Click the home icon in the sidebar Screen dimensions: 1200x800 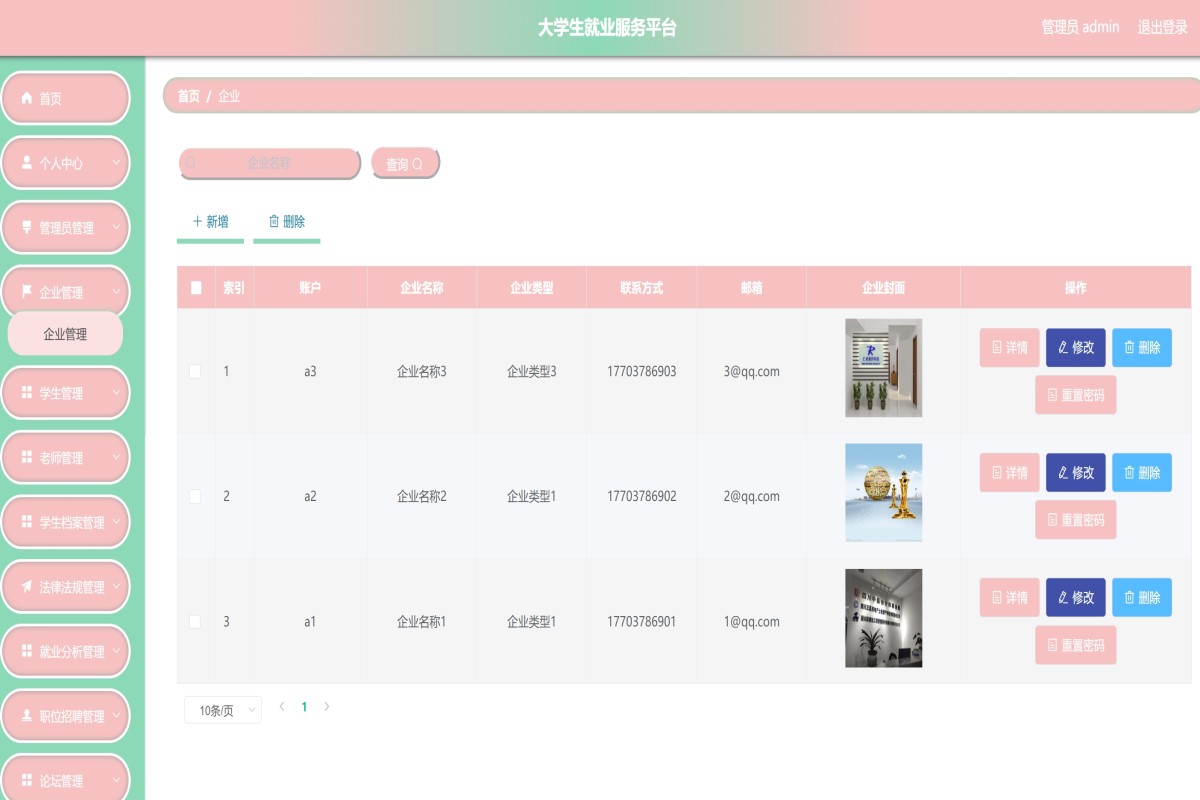(27, 99)
